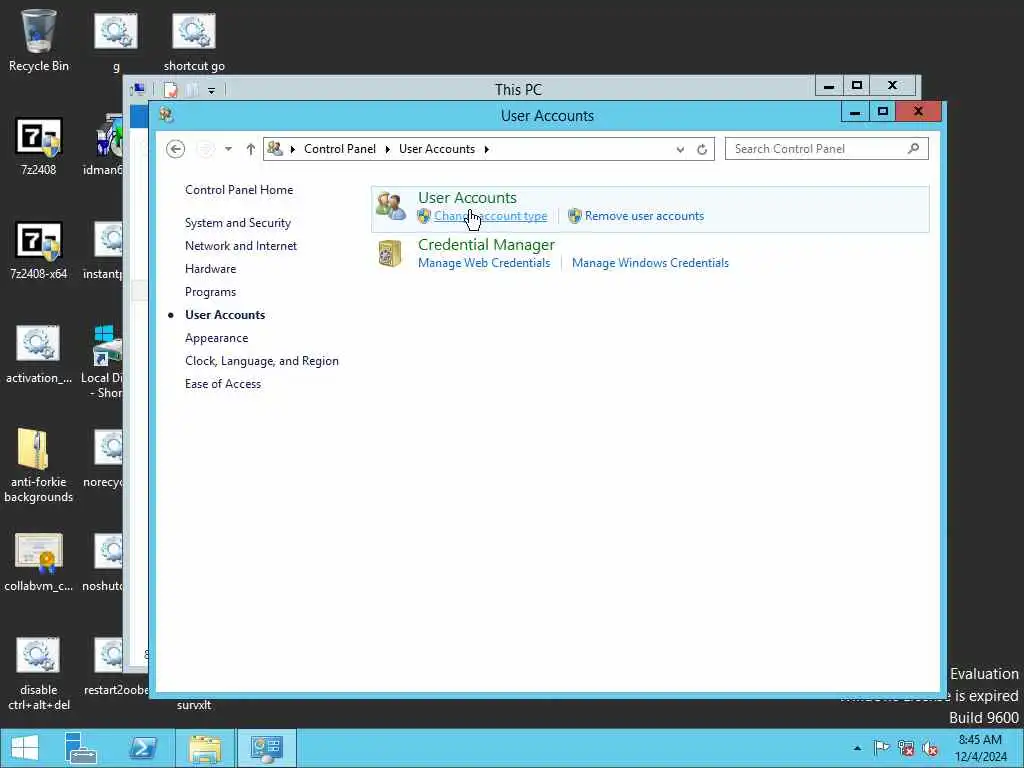
Task: Click the Action Center flag tray icon
Action: (x=881, y=748)
